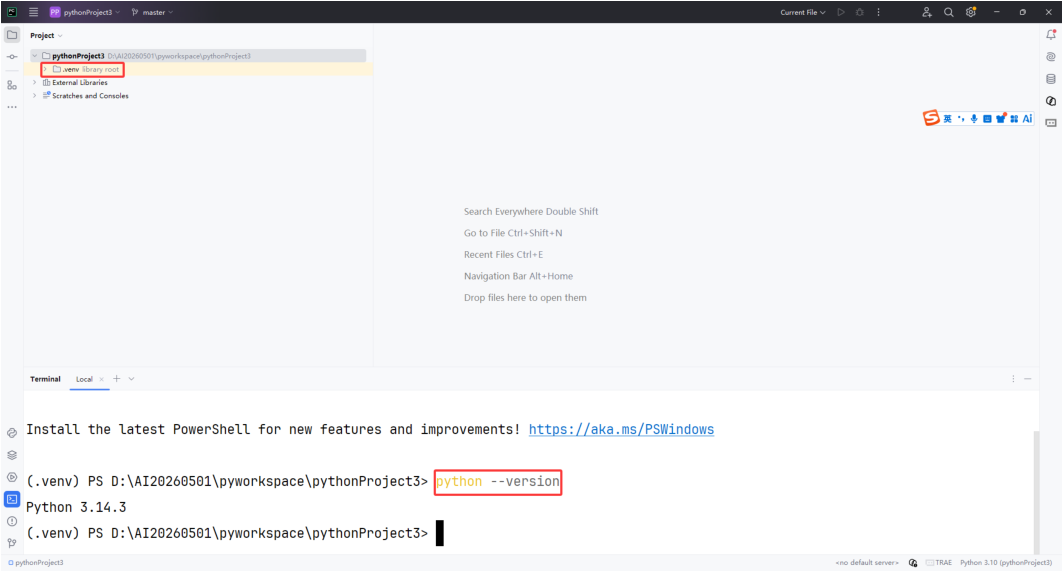Open Sogou soft keyboard icon

987,119
